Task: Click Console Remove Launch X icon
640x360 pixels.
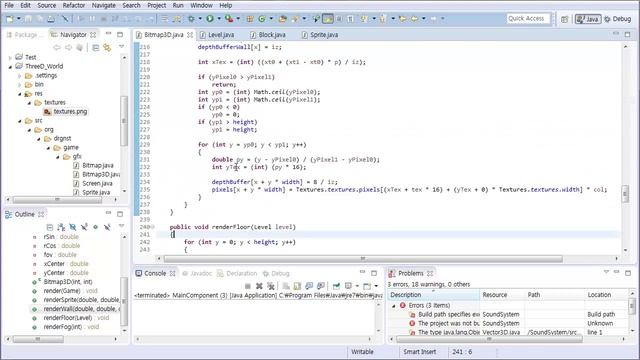Action: [x=259, y=286]
